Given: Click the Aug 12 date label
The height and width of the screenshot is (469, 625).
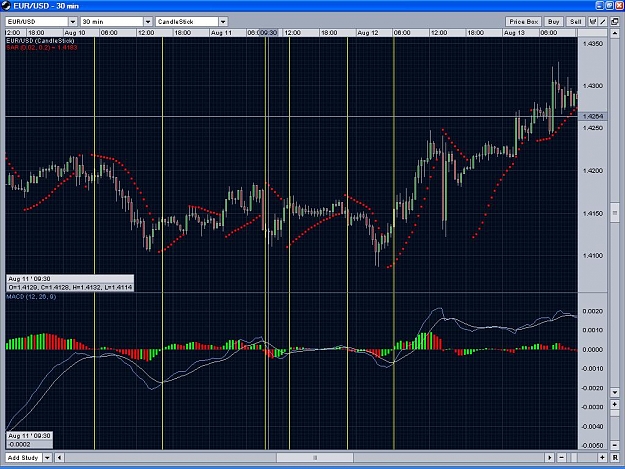Looking at the screenshot, I should pos(368,33).
